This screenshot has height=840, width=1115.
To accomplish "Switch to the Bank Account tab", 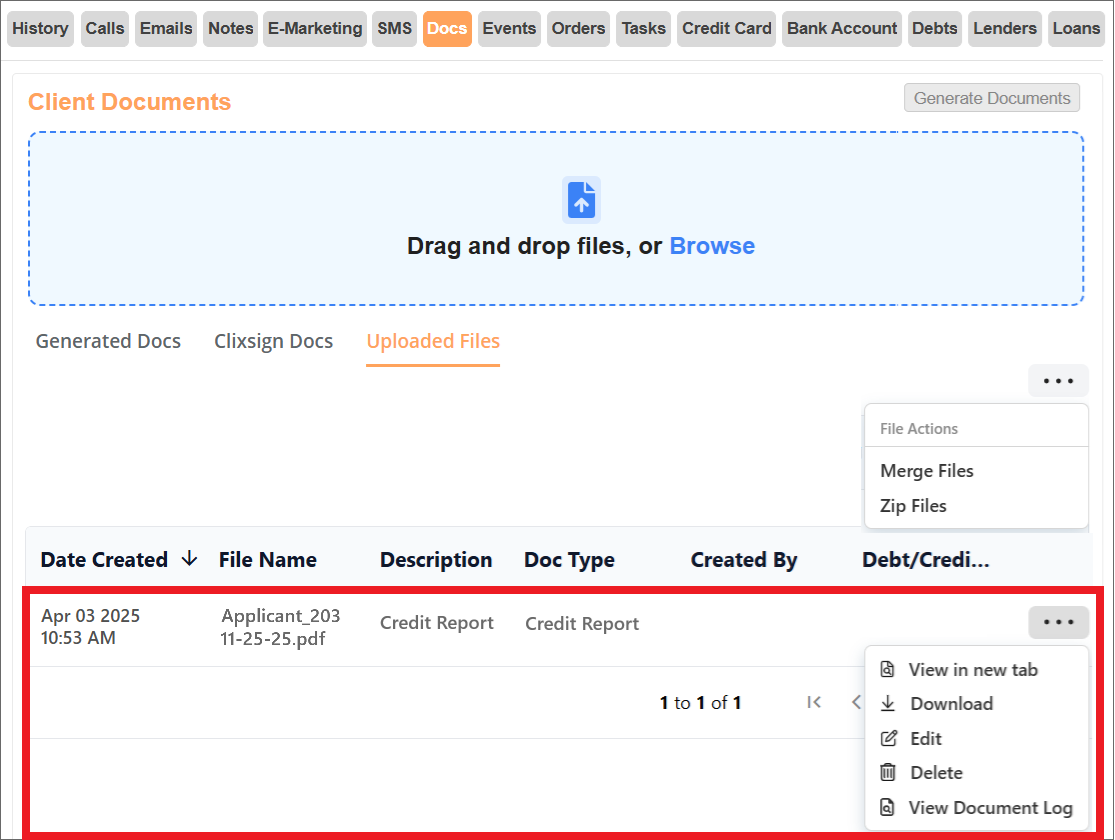I will pyautogui.click(x=841, y=29).
